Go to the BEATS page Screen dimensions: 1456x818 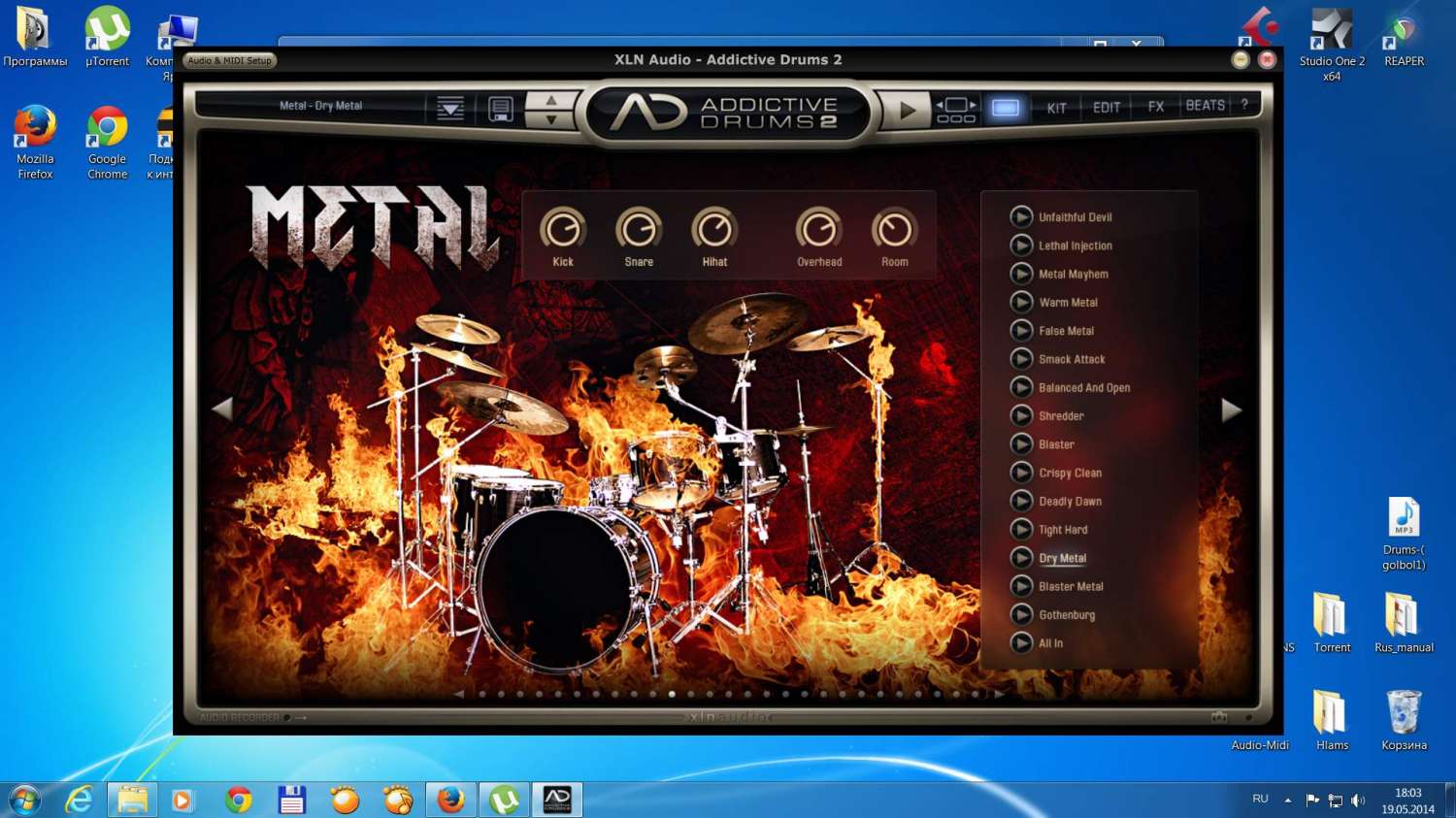point(1205,106)
